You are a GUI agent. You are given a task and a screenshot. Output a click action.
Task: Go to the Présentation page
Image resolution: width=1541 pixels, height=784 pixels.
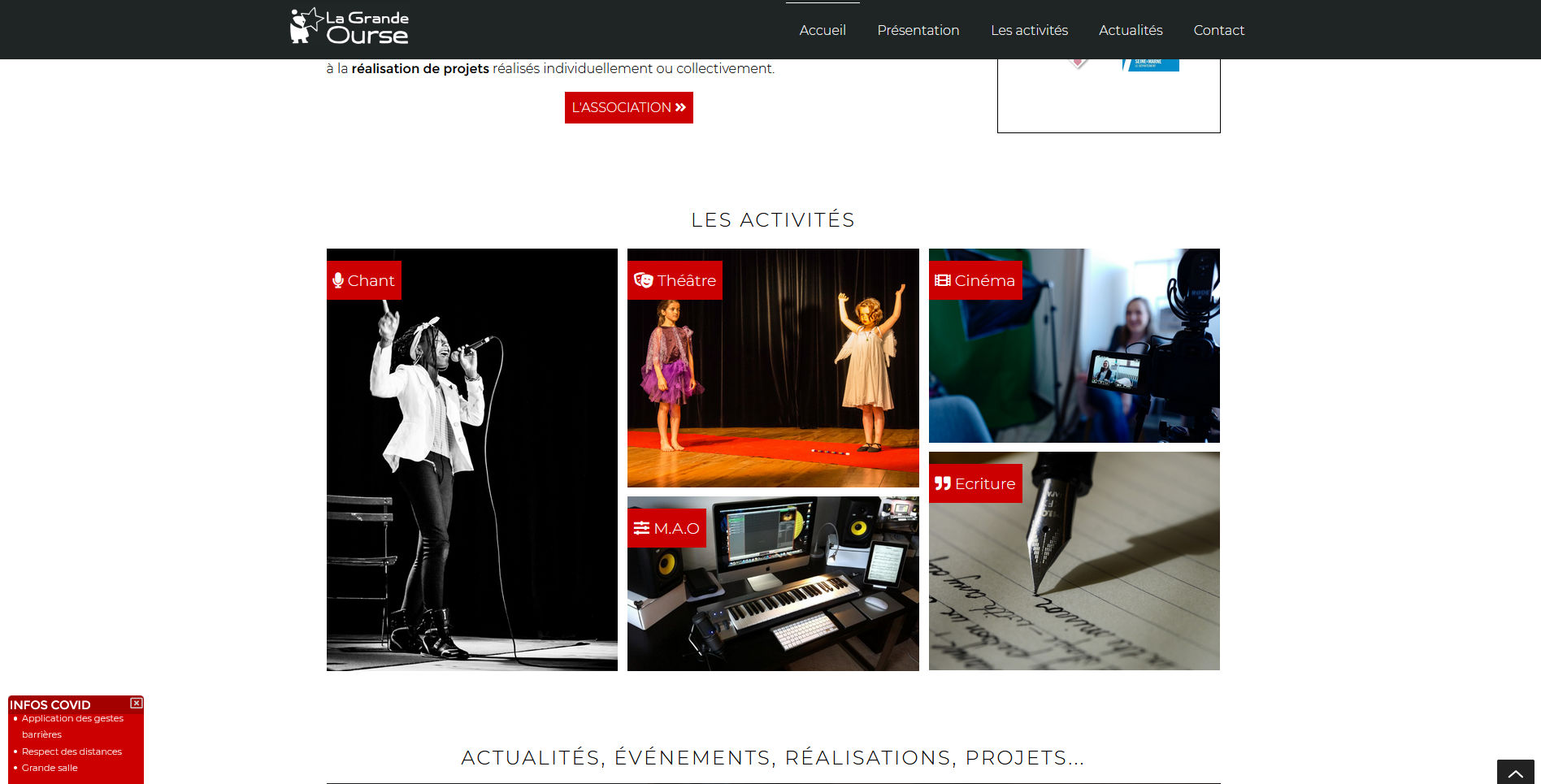918,30
